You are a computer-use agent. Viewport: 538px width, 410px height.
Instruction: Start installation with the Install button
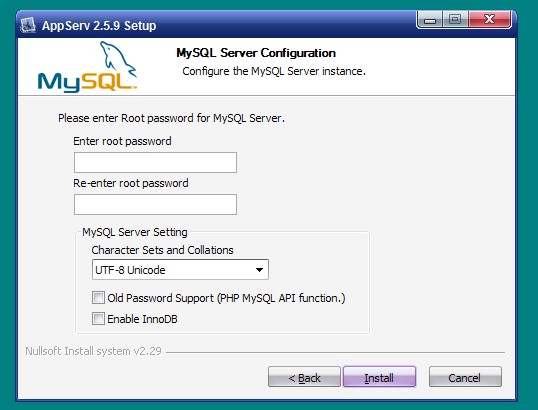click(379, 377)
